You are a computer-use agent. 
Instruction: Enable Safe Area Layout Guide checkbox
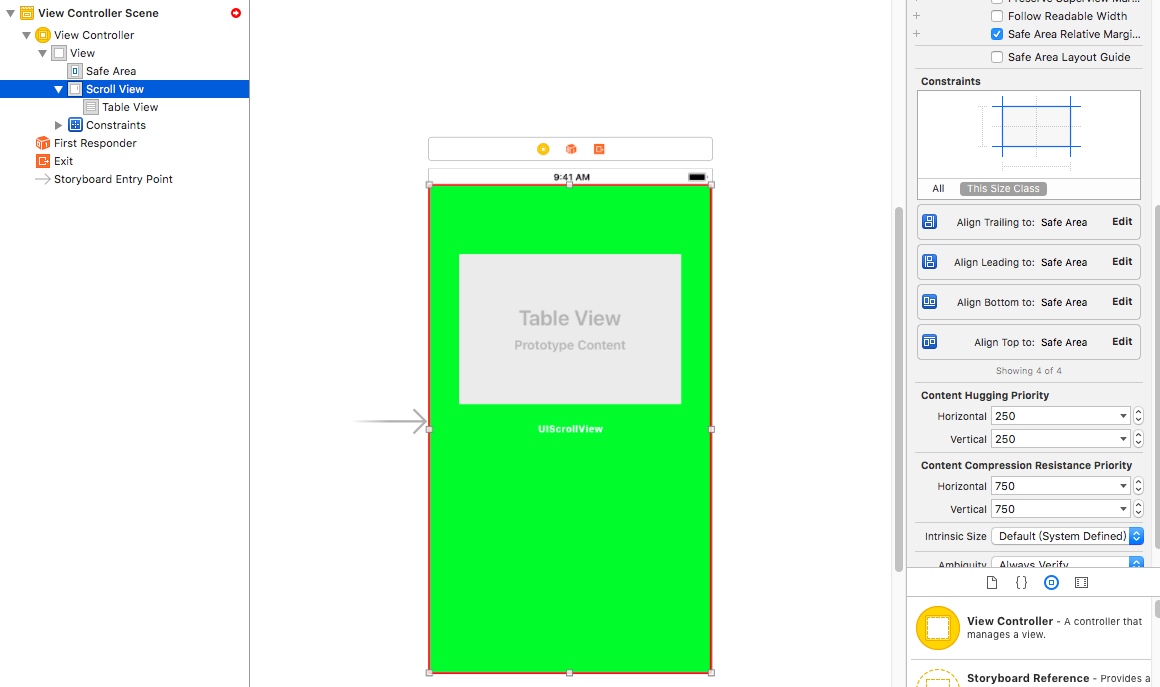pos(997,57)
